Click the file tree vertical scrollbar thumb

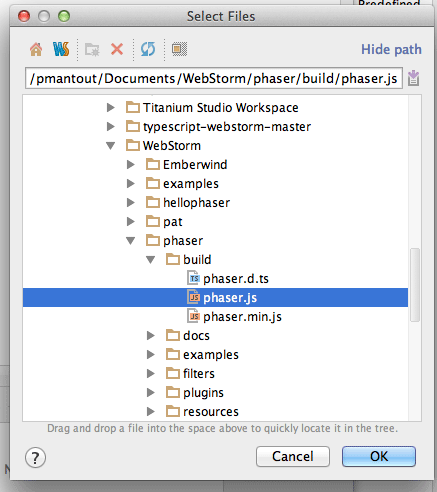415,285
